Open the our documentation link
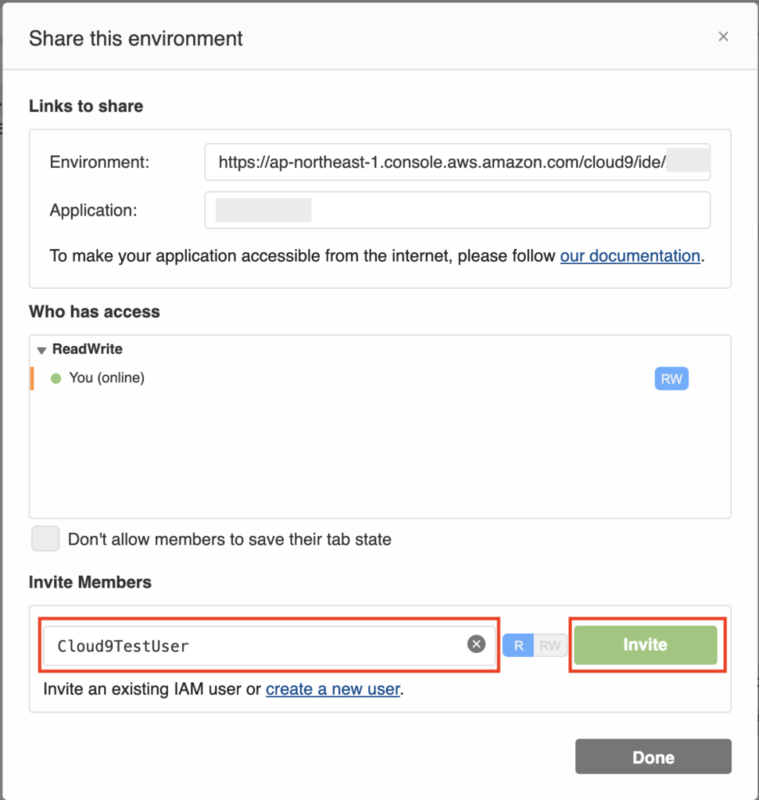 click(630, 256)
